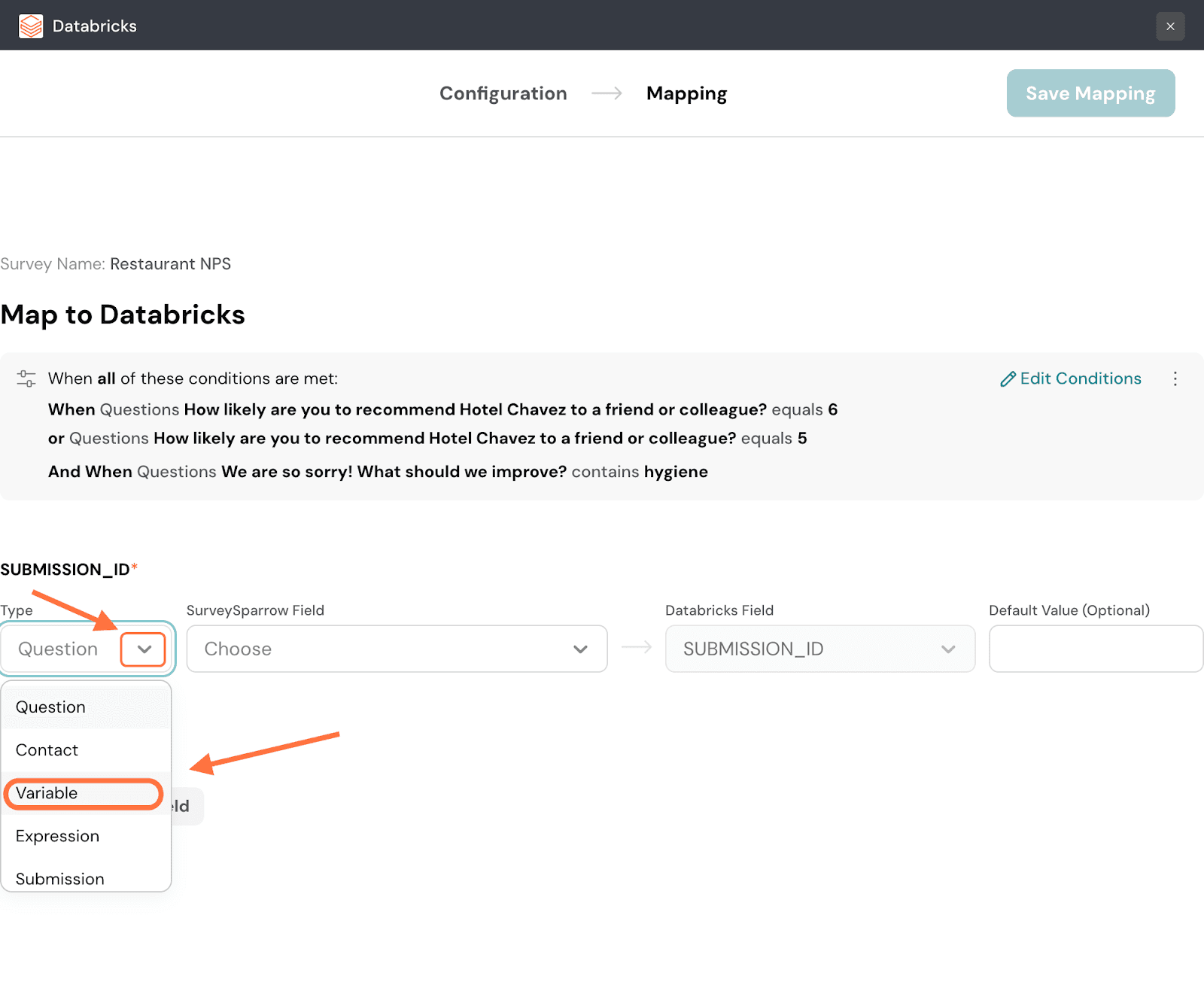Open the three-dot conditions options menu

1175,379
